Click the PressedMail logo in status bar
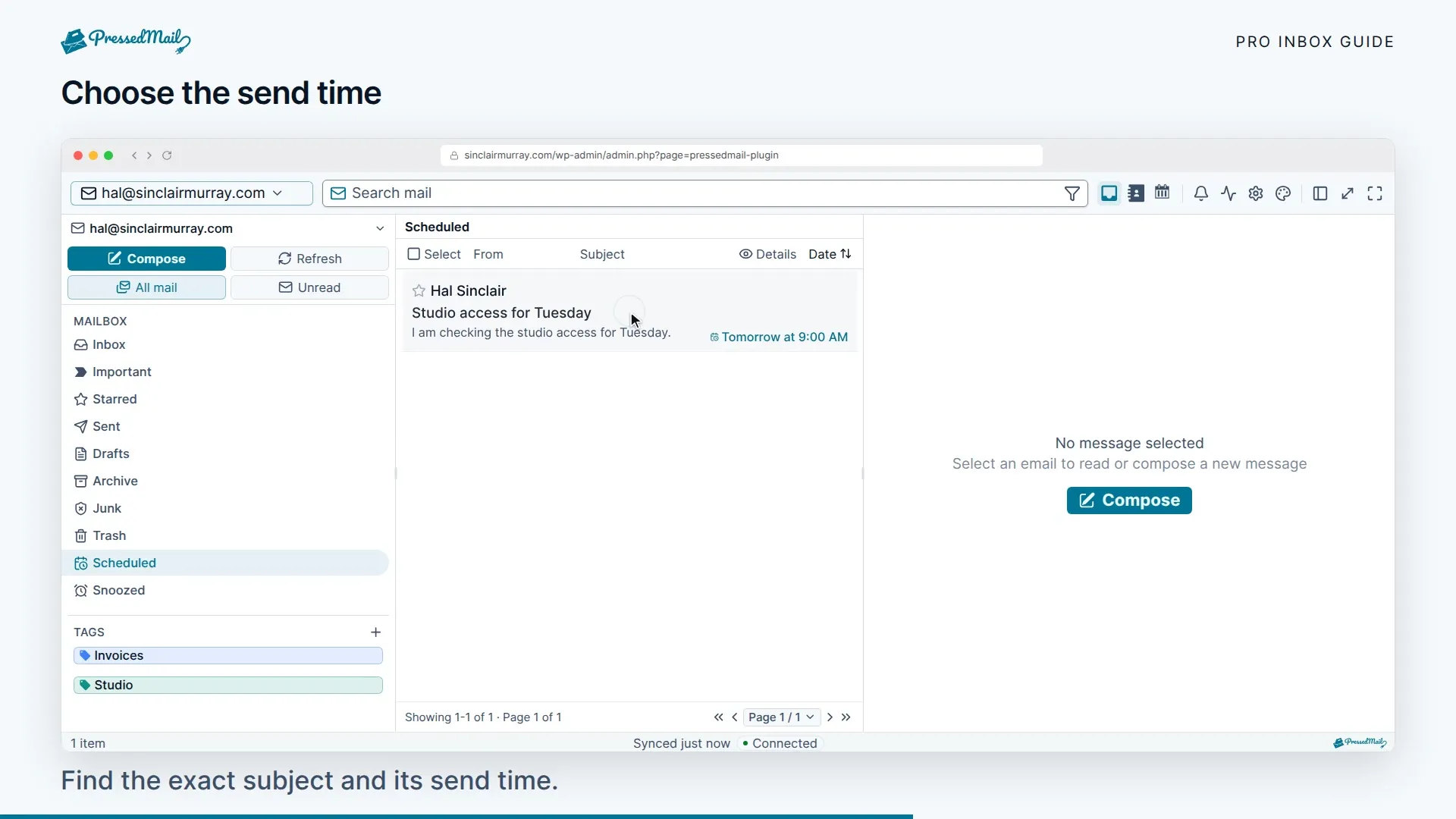 (1360, 742)
